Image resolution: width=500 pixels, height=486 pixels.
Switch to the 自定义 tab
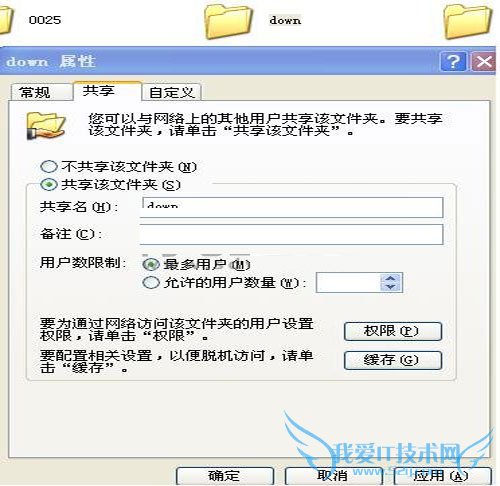click(x=171, y=92)
